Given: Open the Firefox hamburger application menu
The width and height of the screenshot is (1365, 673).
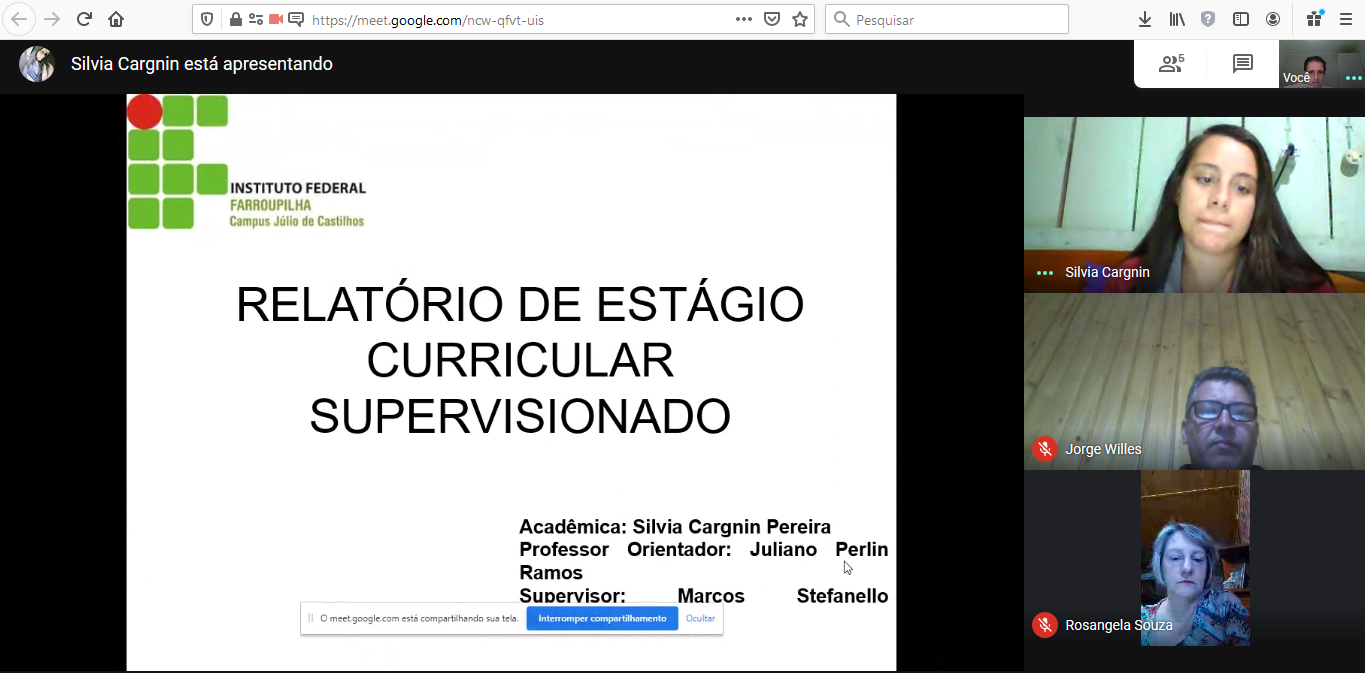Looking at the screenshot, I should point(1345,19).
